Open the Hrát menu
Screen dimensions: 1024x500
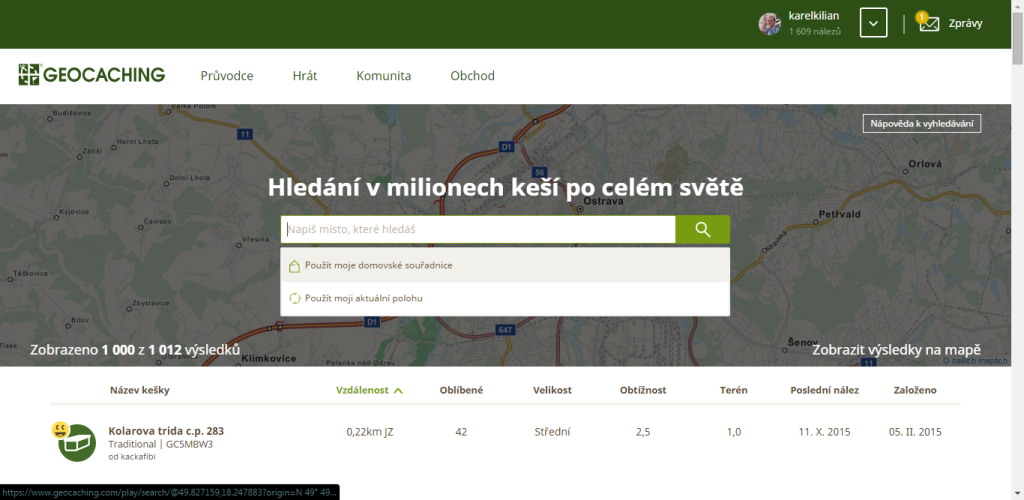[305, 76]
